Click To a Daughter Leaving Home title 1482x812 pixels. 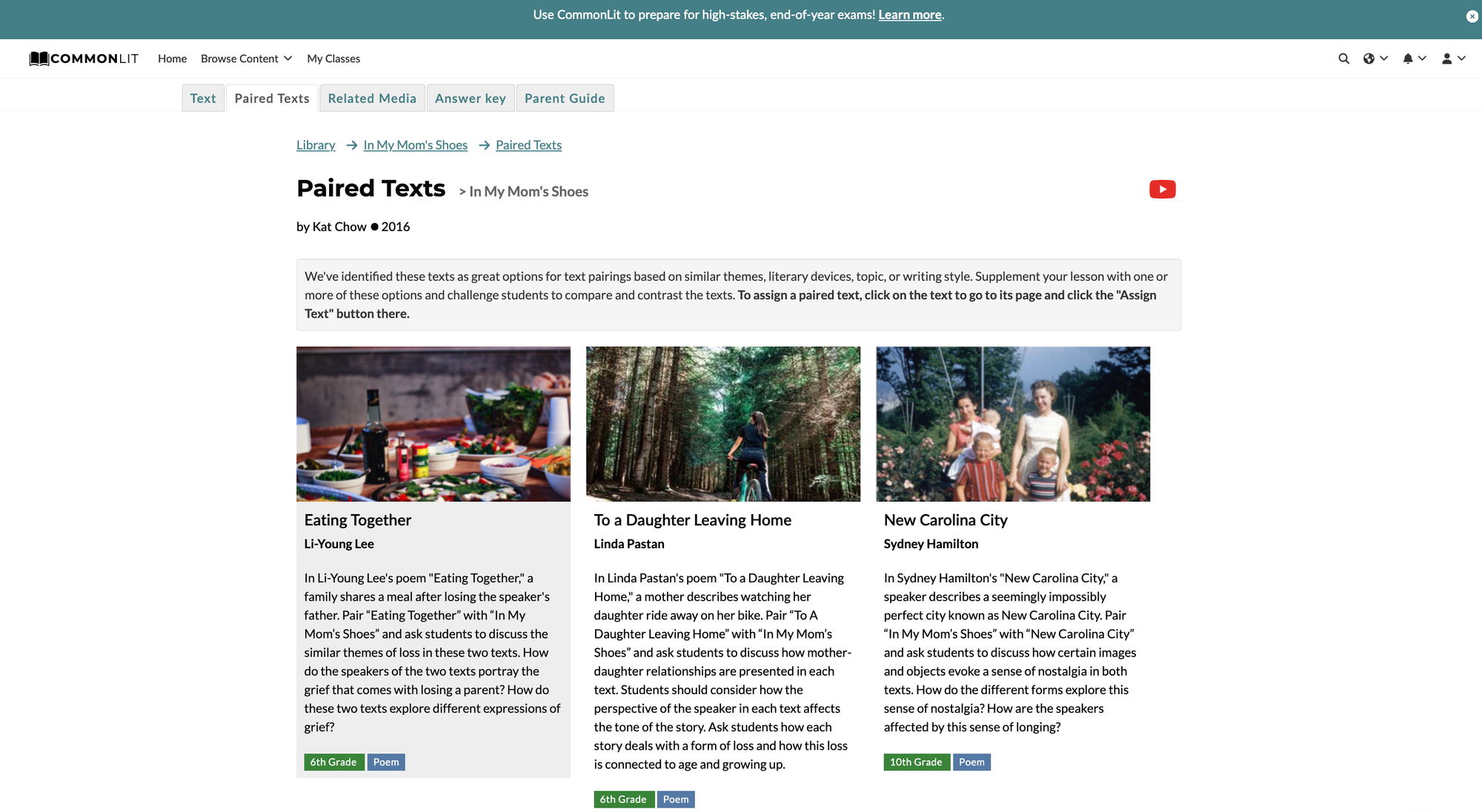(x=692, y=520)
